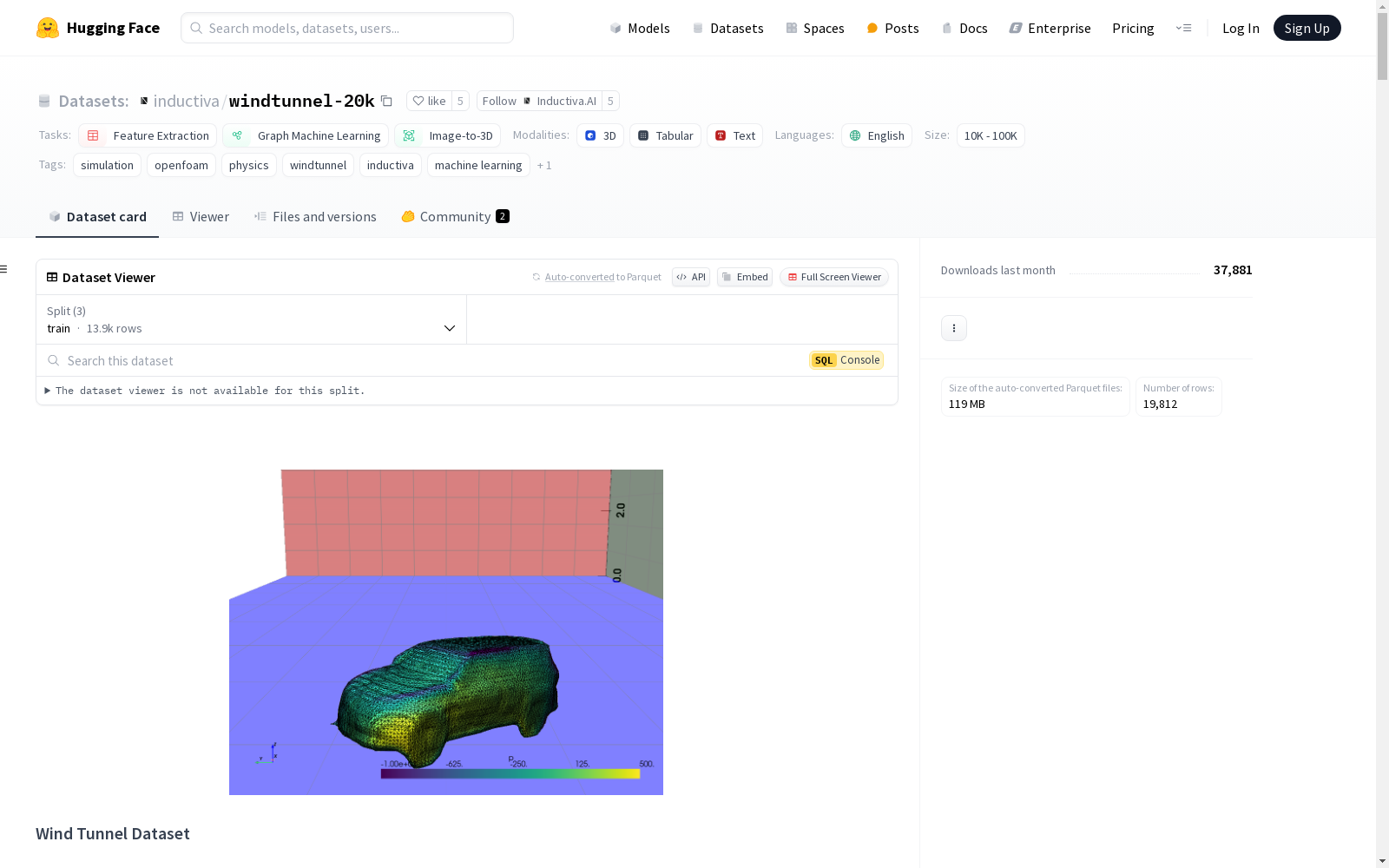This screenshot has width=1389, height=868.
Task: Focus the search models, datasets, users field
Action: [x=347, y=28]
